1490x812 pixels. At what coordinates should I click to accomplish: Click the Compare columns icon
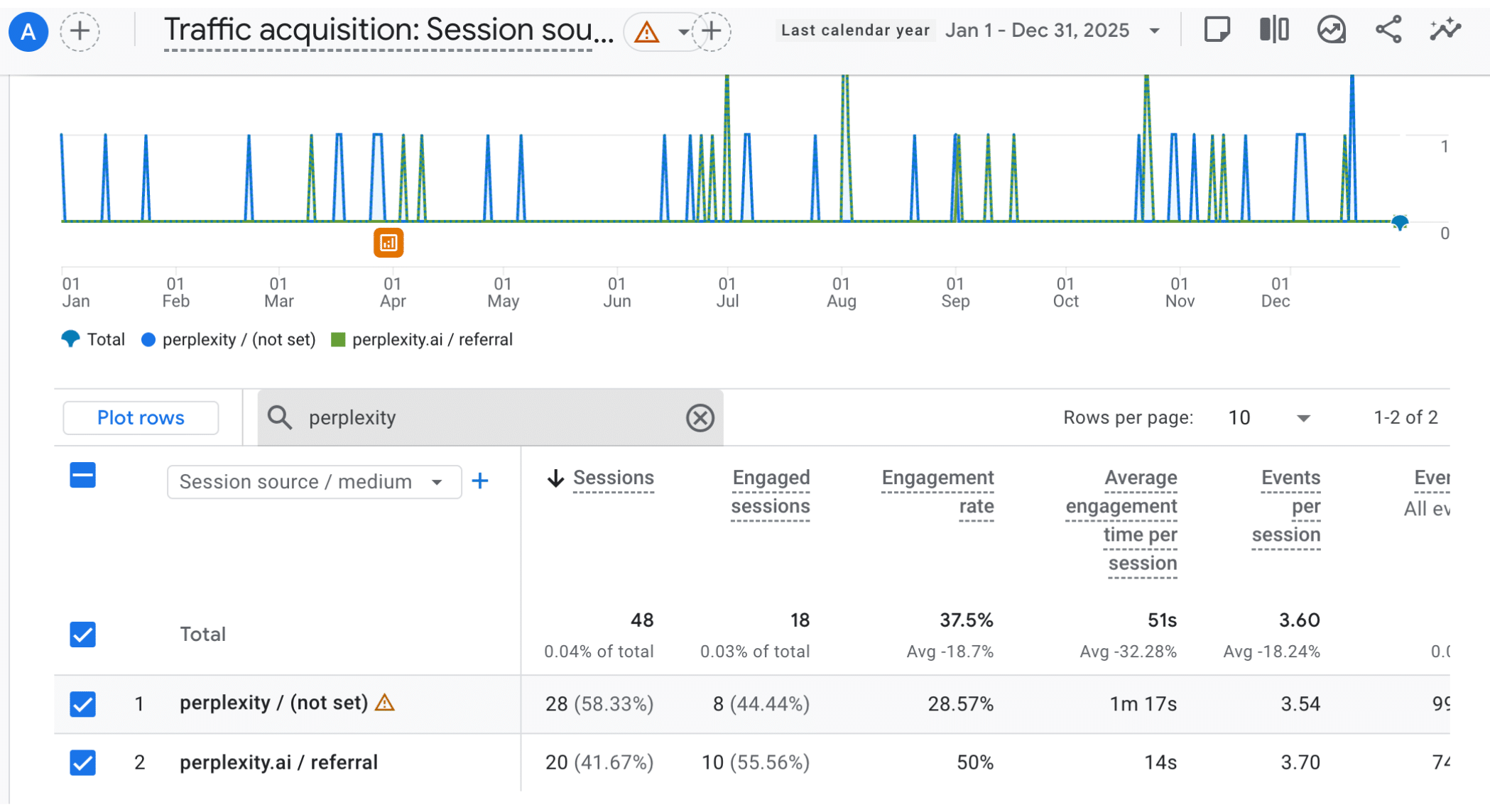pos(1274,30)
